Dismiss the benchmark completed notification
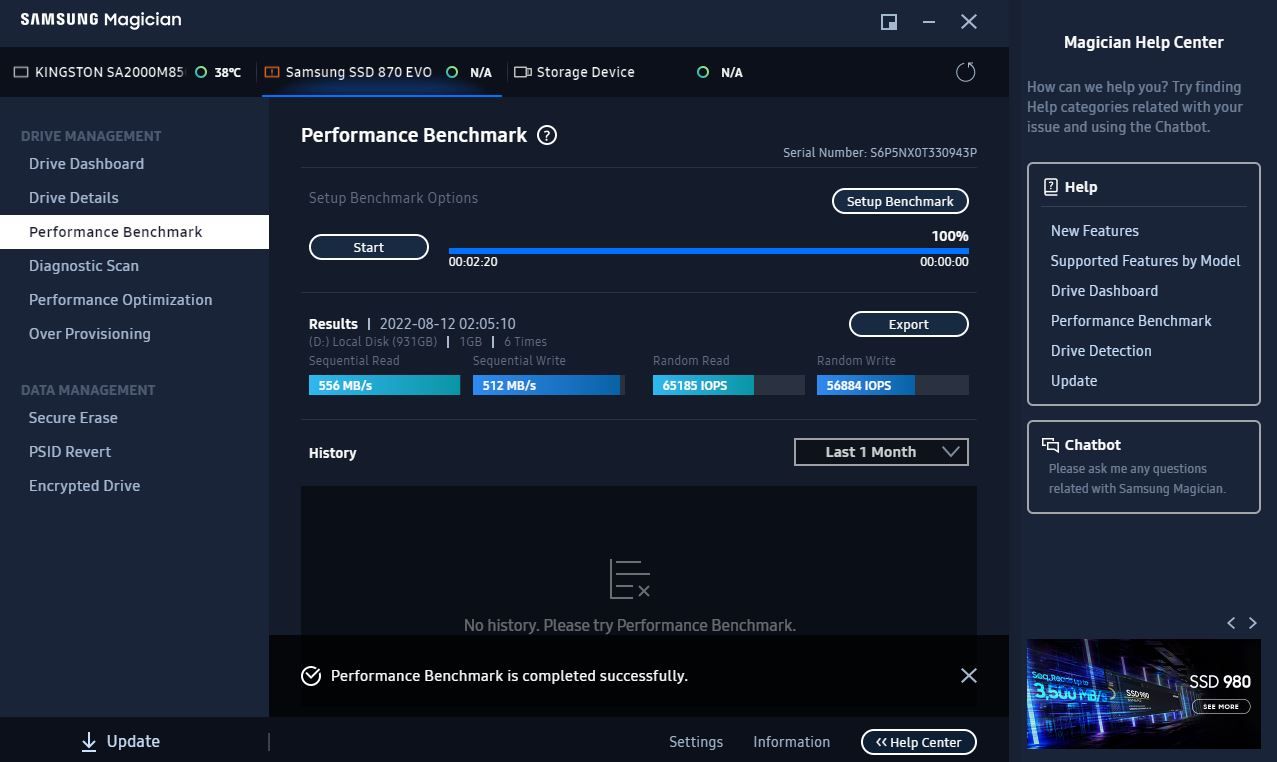The height and width of the screenshot is (762, 1277). pyautogui.click(x=968, y=676)
